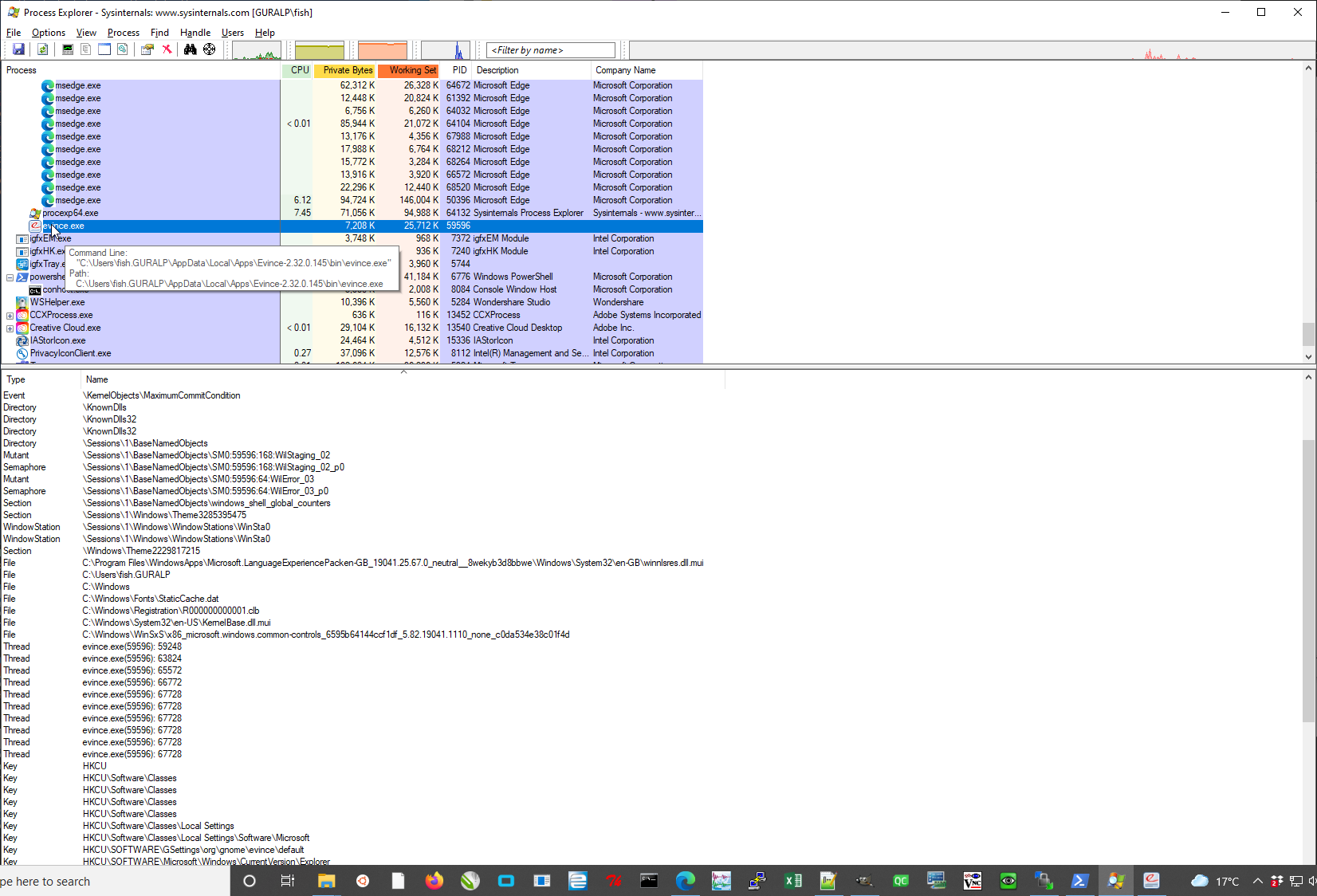Click the Refresh Now toolbar icon
The width and height of the screenshot is (1317, 896).
tap(43, 49)
